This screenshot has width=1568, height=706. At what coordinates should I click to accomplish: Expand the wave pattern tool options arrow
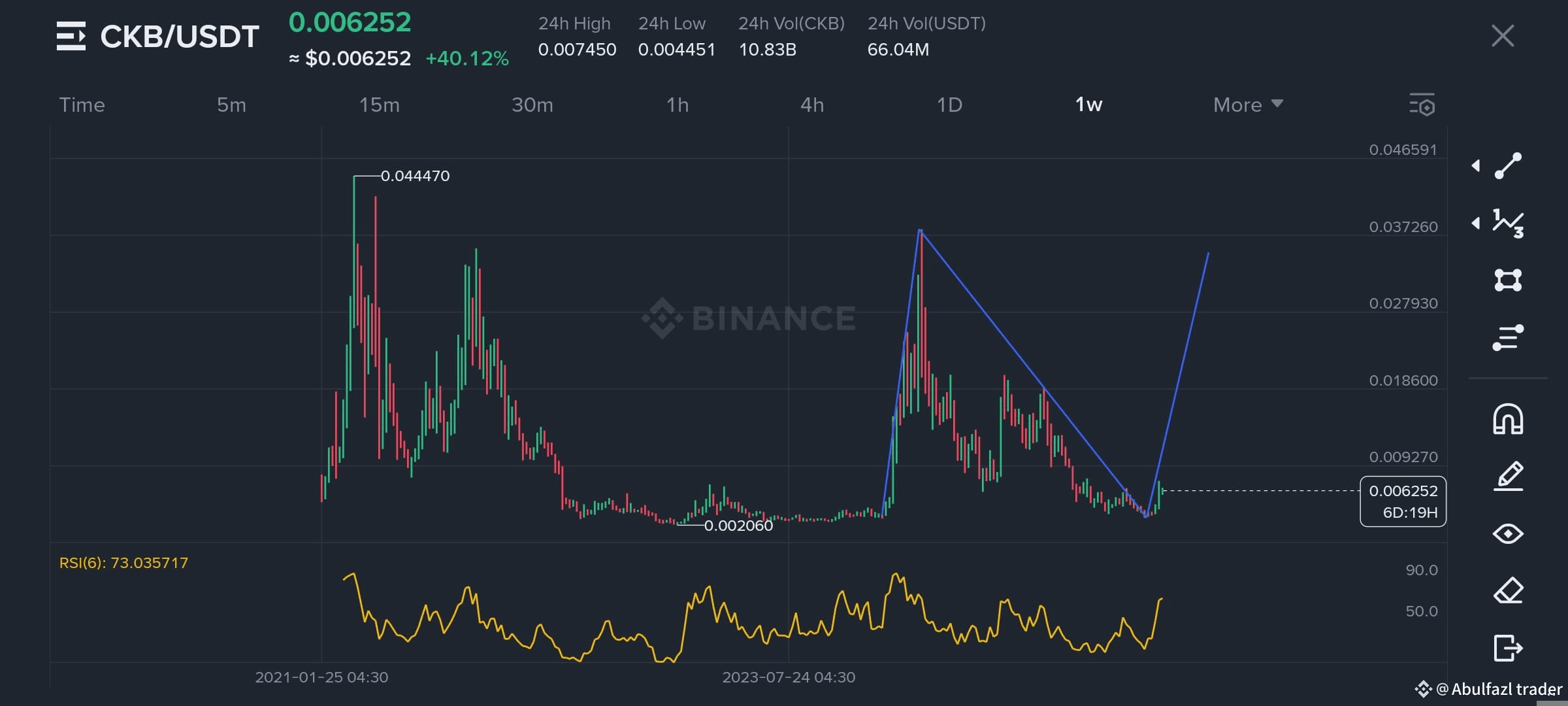1475,224
